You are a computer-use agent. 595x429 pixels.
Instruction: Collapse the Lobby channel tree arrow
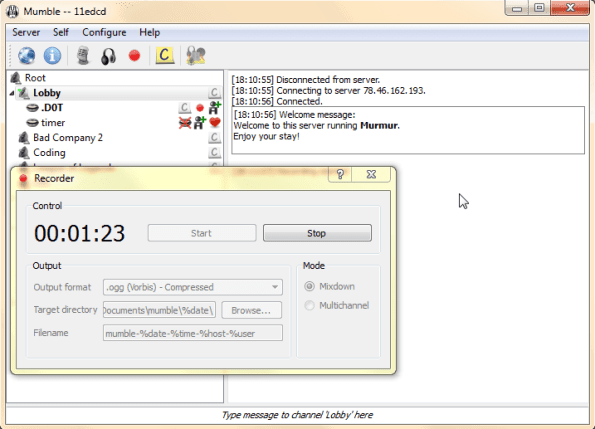12,93
